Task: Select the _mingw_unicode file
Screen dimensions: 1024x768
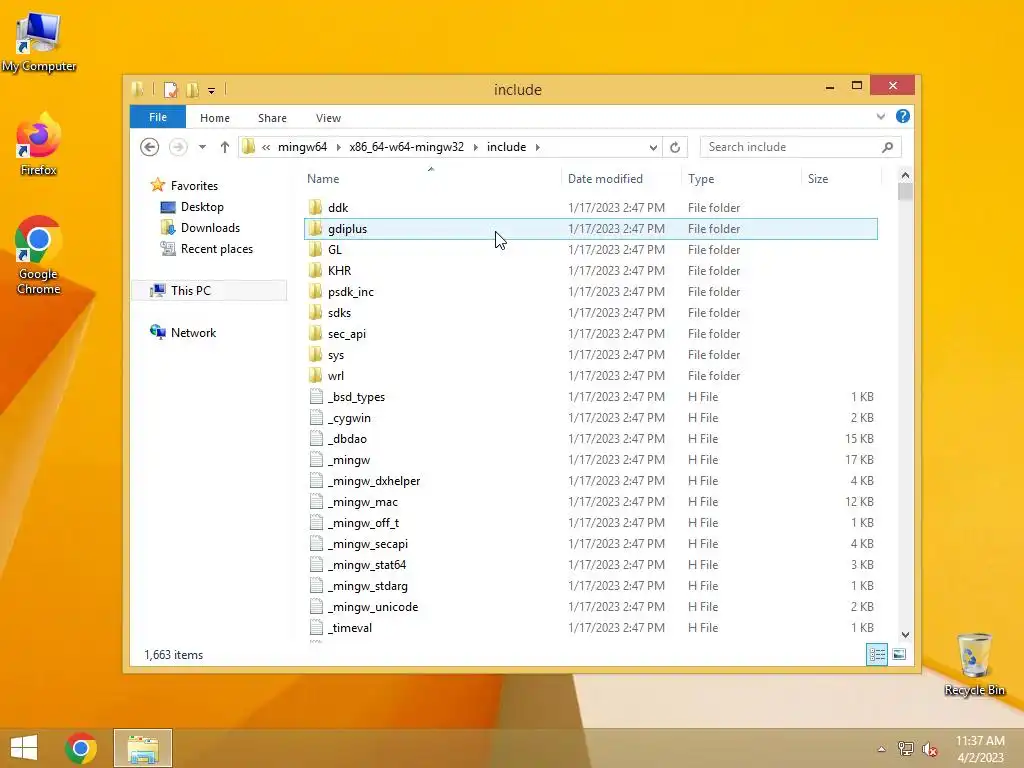Action: [x=590, y=607]
